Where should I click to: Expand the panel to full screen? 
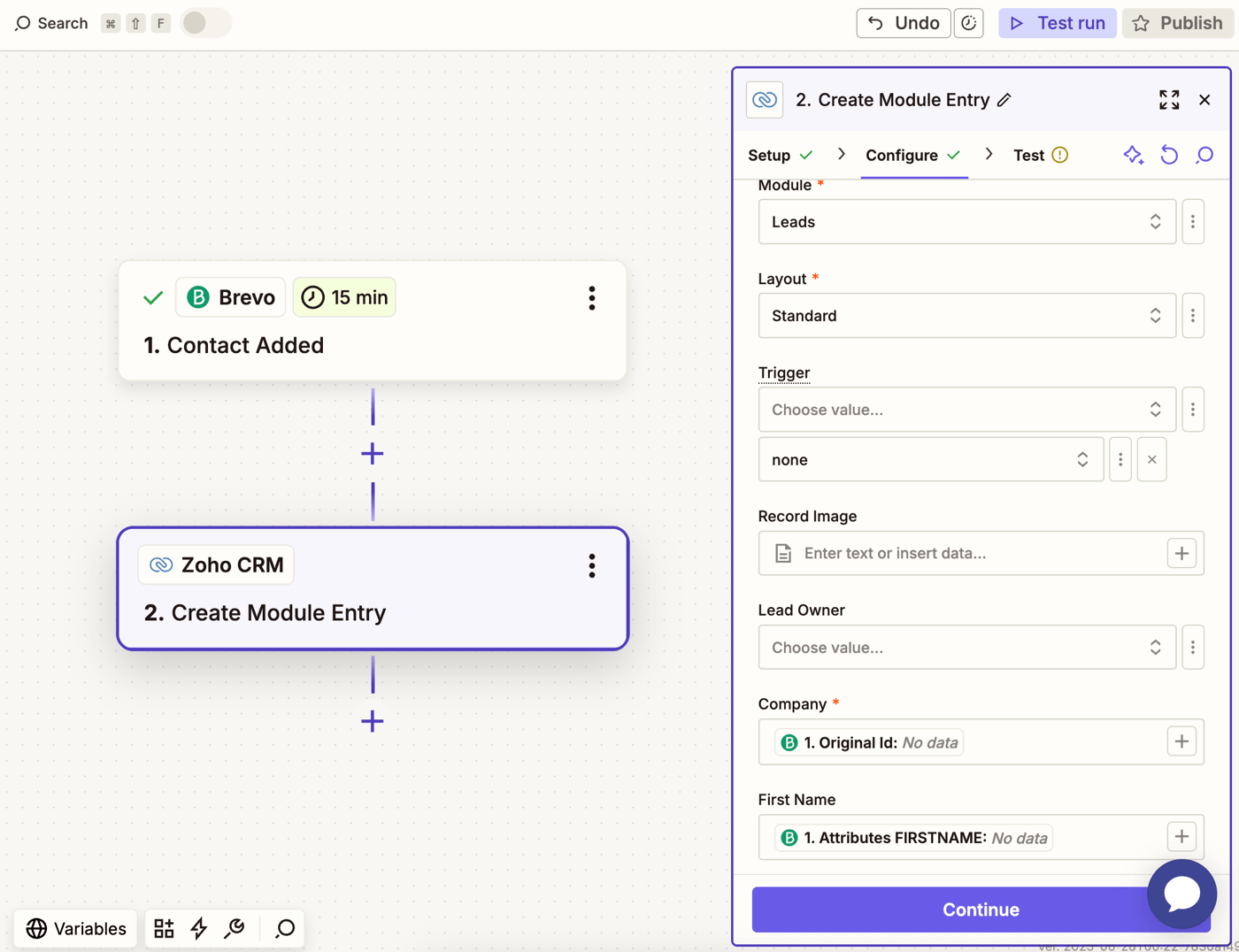point(1169,100)
